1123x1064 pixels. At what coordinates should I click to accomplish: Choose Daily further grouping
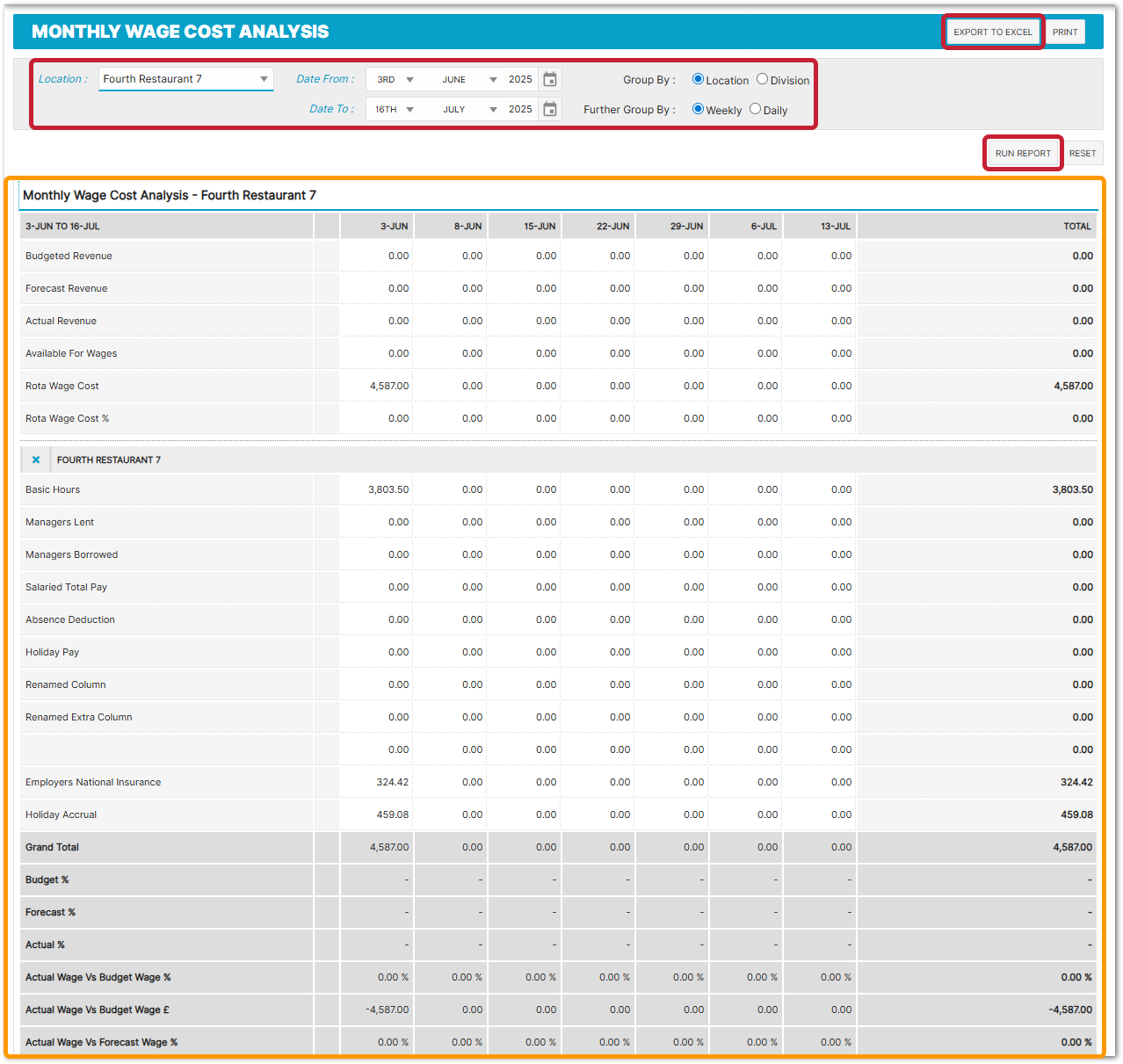[x=756, y=109]
